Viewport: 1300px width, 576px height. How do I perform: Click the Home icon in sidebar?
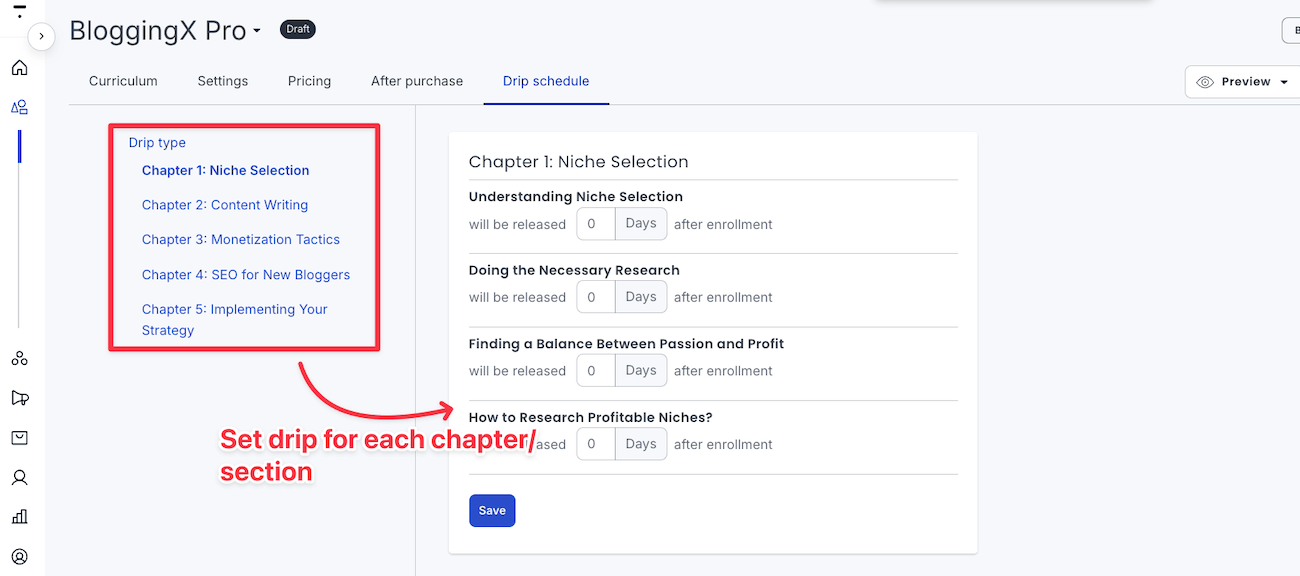click(19, 68)
